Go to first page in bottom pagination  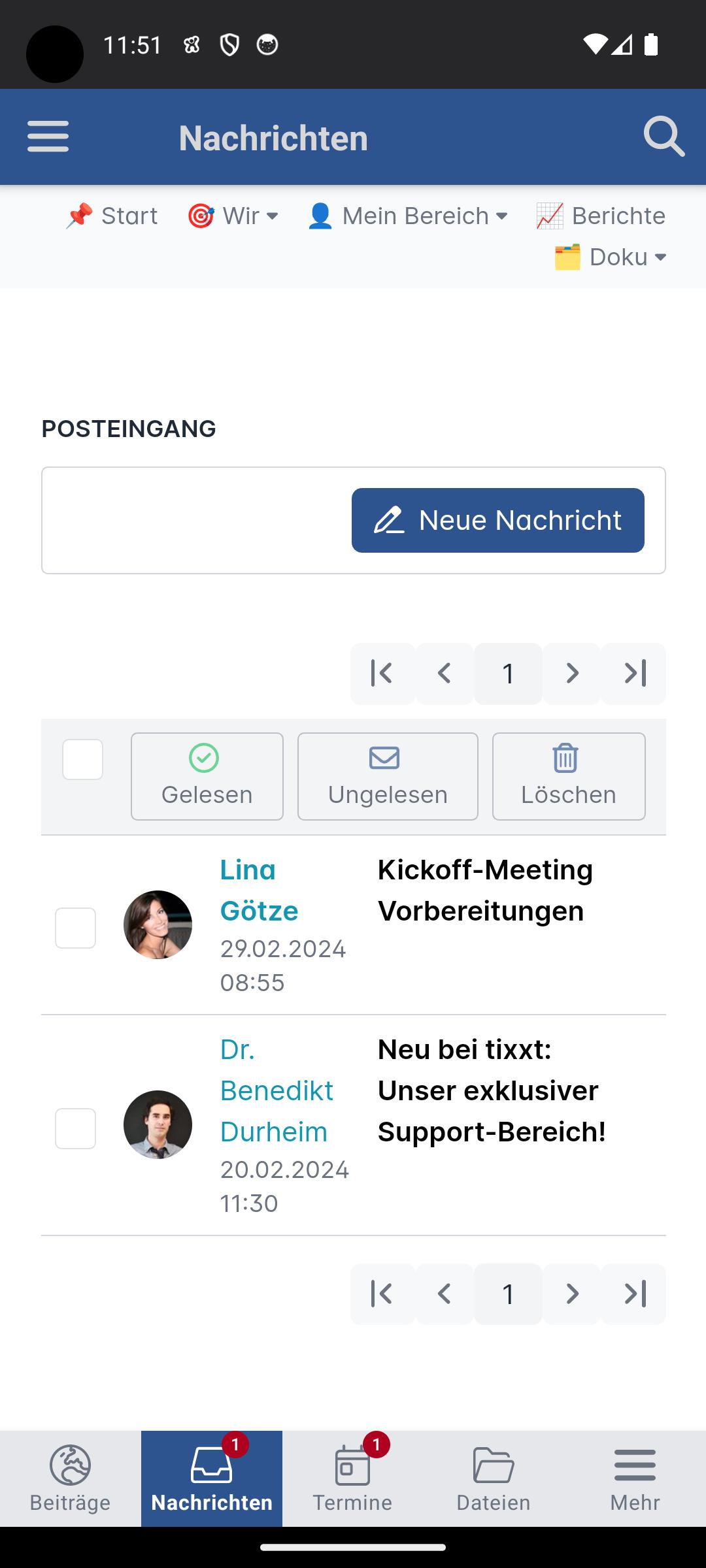(x=382, y=1294)
